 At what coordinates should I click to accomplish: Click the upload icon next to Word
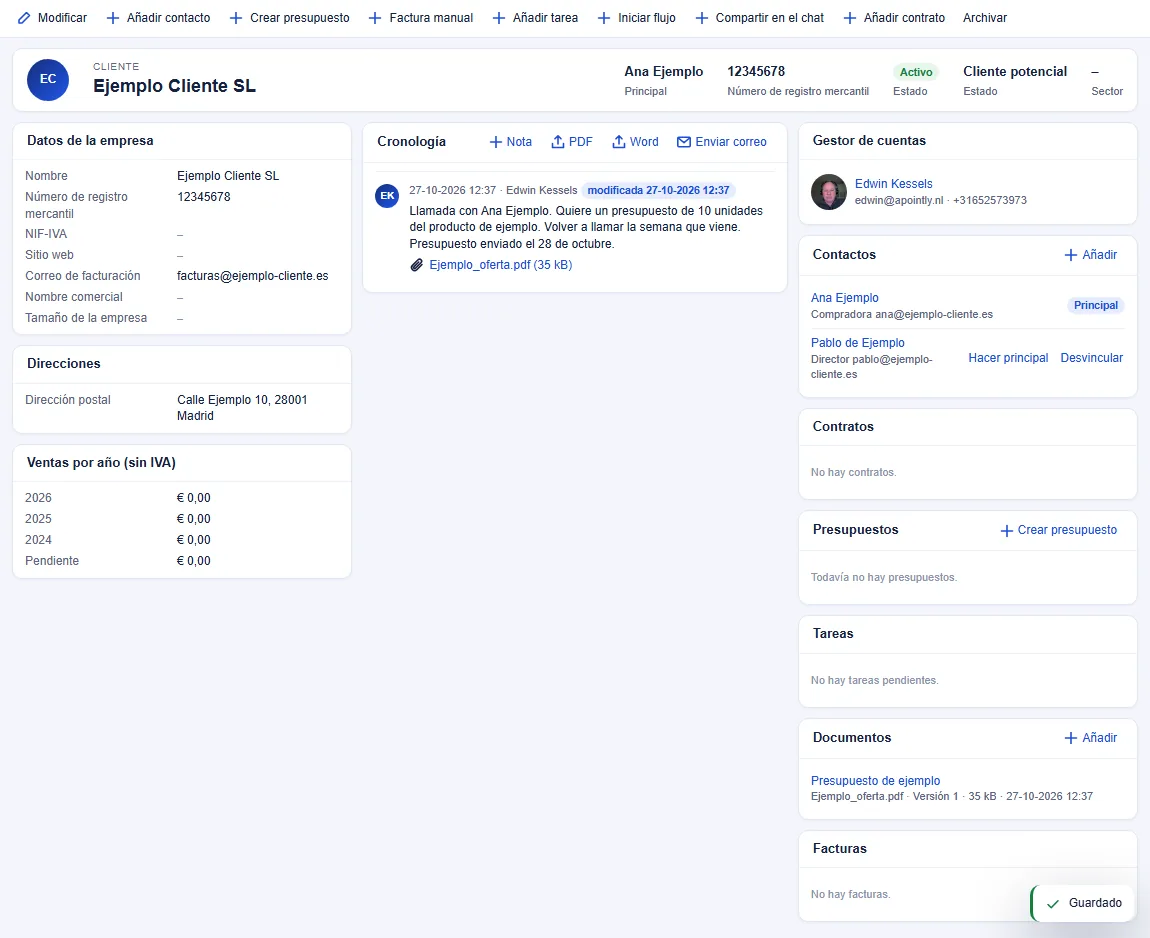(x=619, y=142)
